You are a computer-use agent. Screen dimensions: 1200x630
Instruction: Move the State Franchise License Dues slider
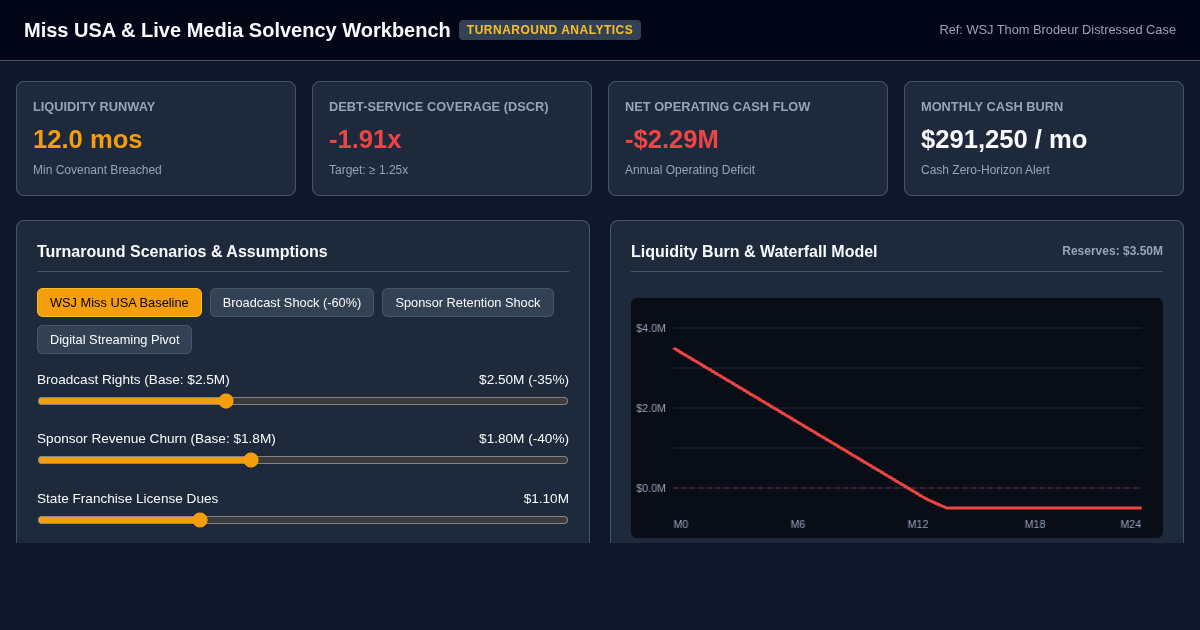[x=303, y=520]
